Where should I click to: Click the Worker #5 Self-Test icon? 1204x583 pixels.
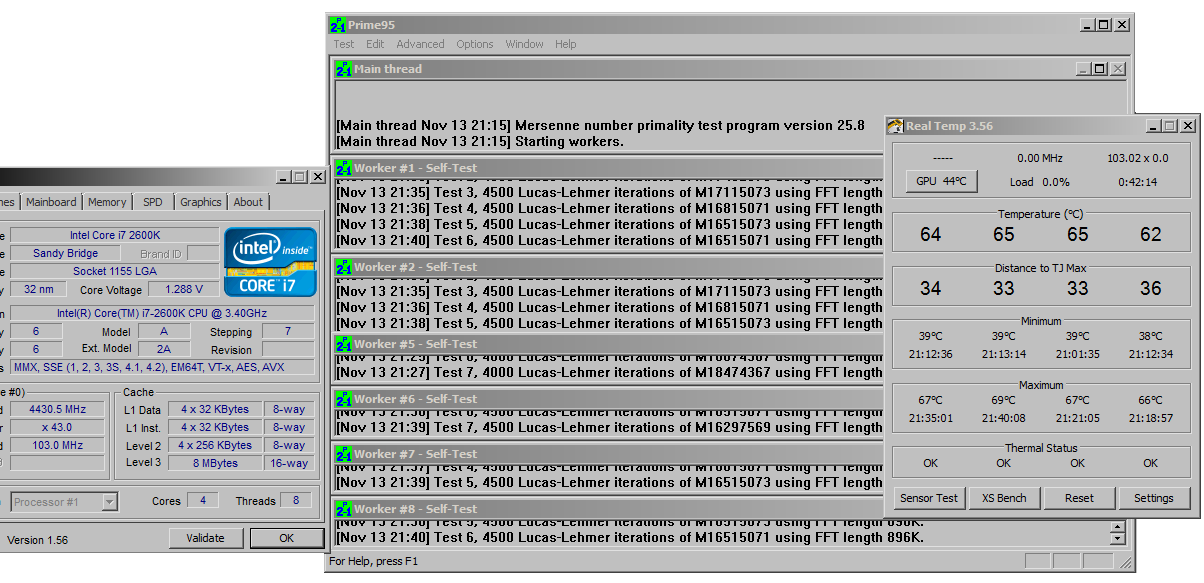(344, 344)
